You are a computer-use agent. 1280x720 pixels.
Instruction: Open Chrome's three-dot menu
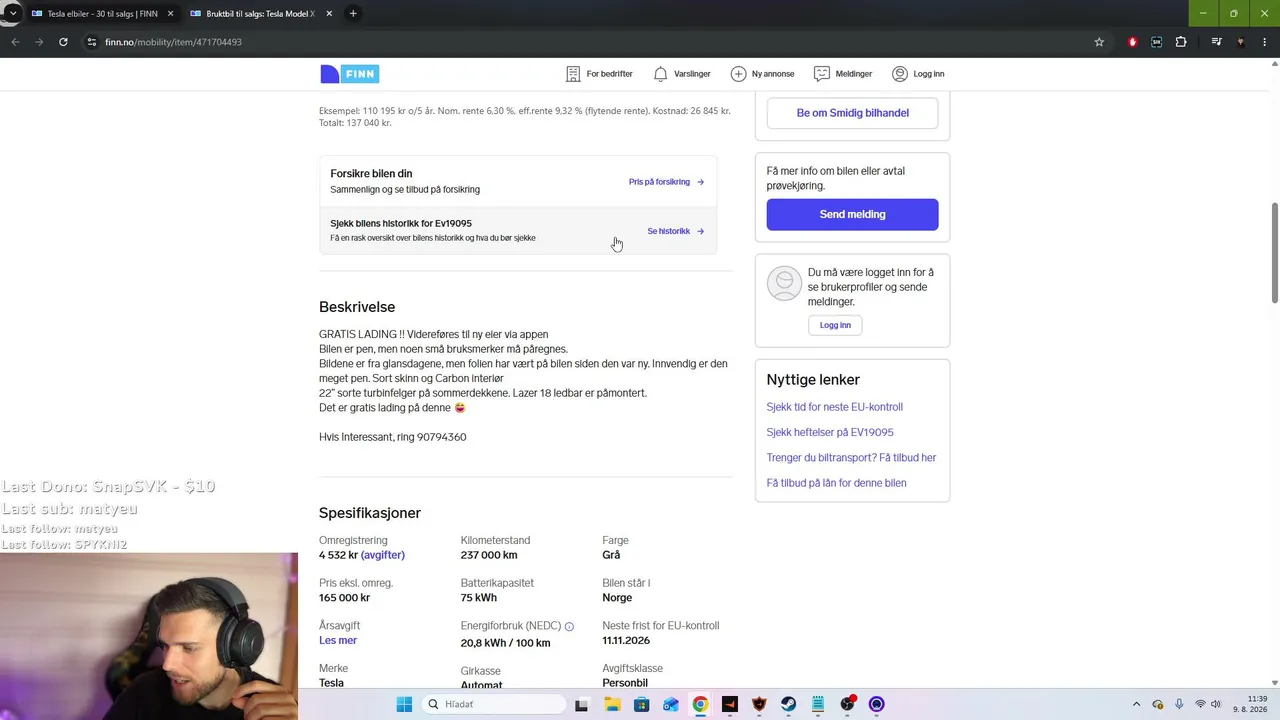pos(1265,42)
